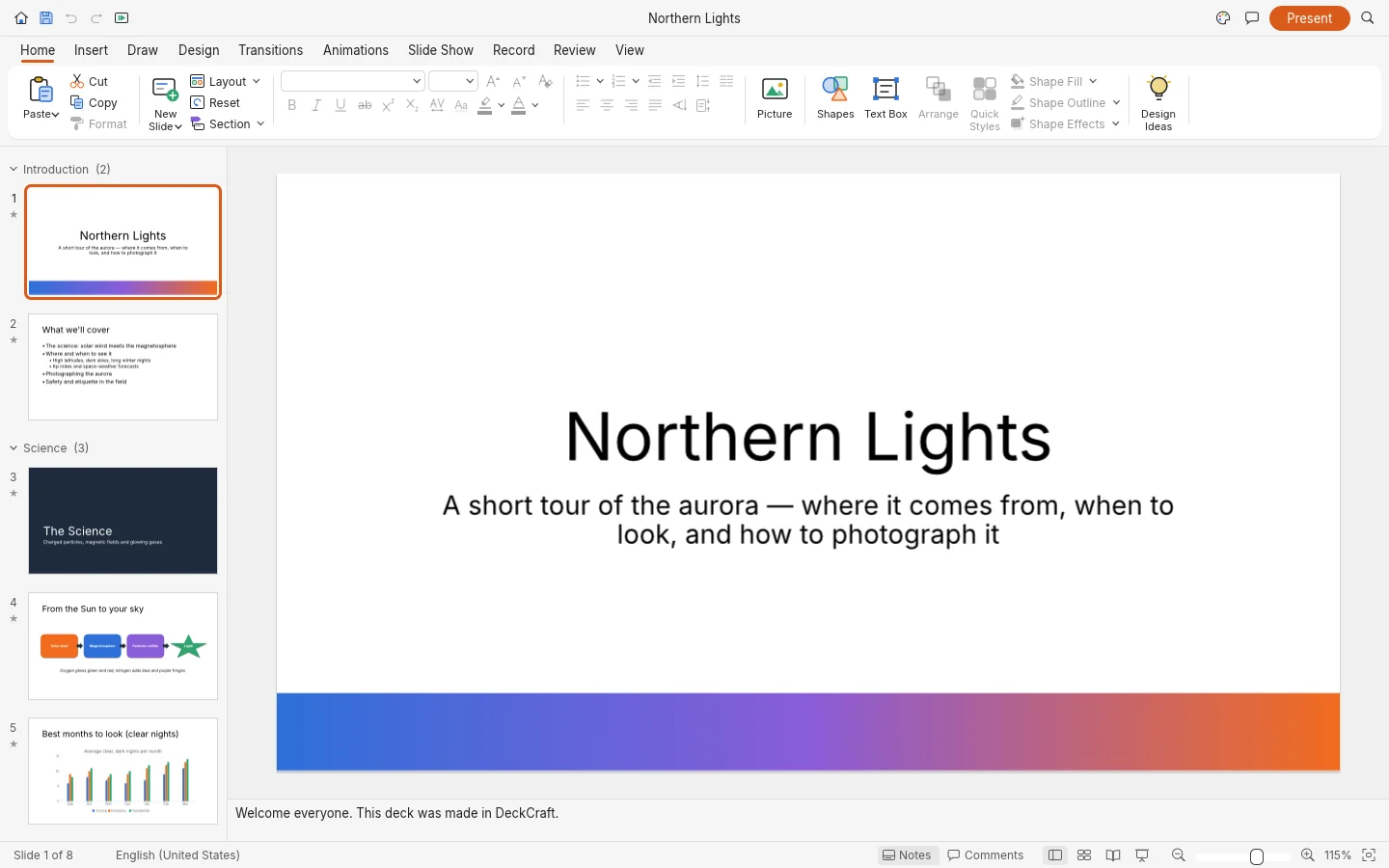This screenshot has height=868, width=1389.
Task: Fit slide to window icon
Action: point(1368,855)
